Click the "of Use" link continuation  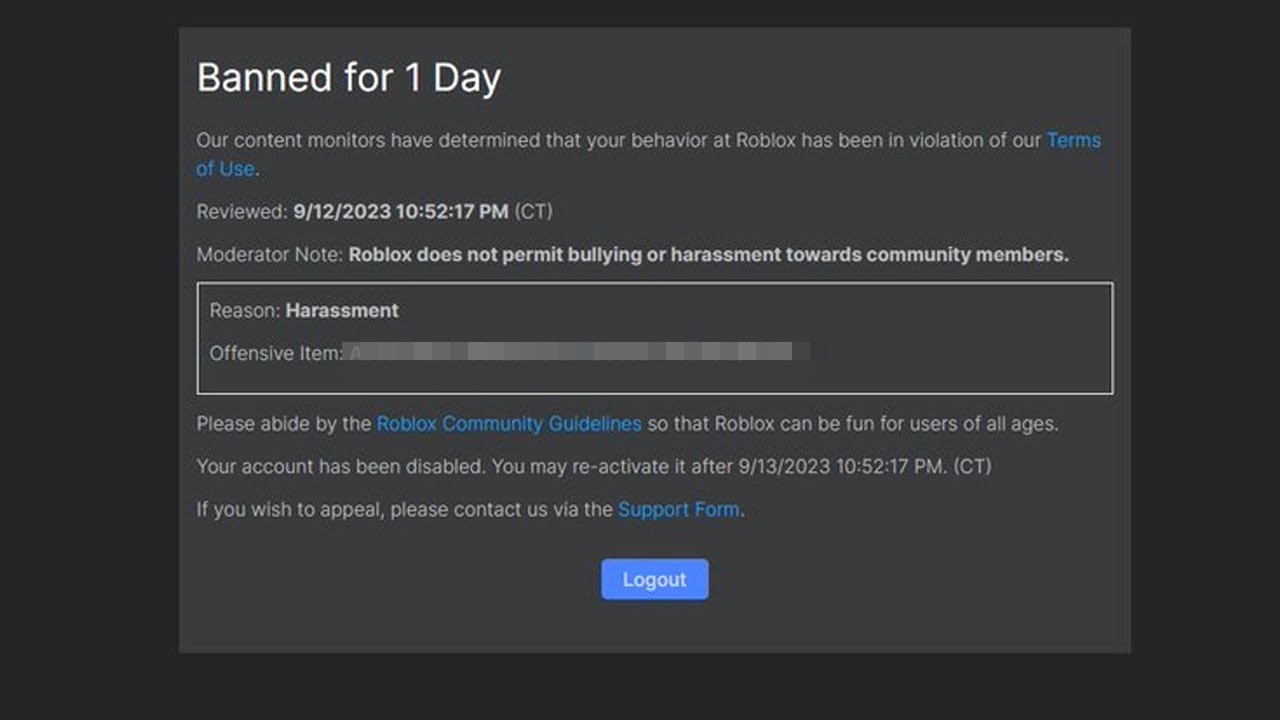(225, 168)
